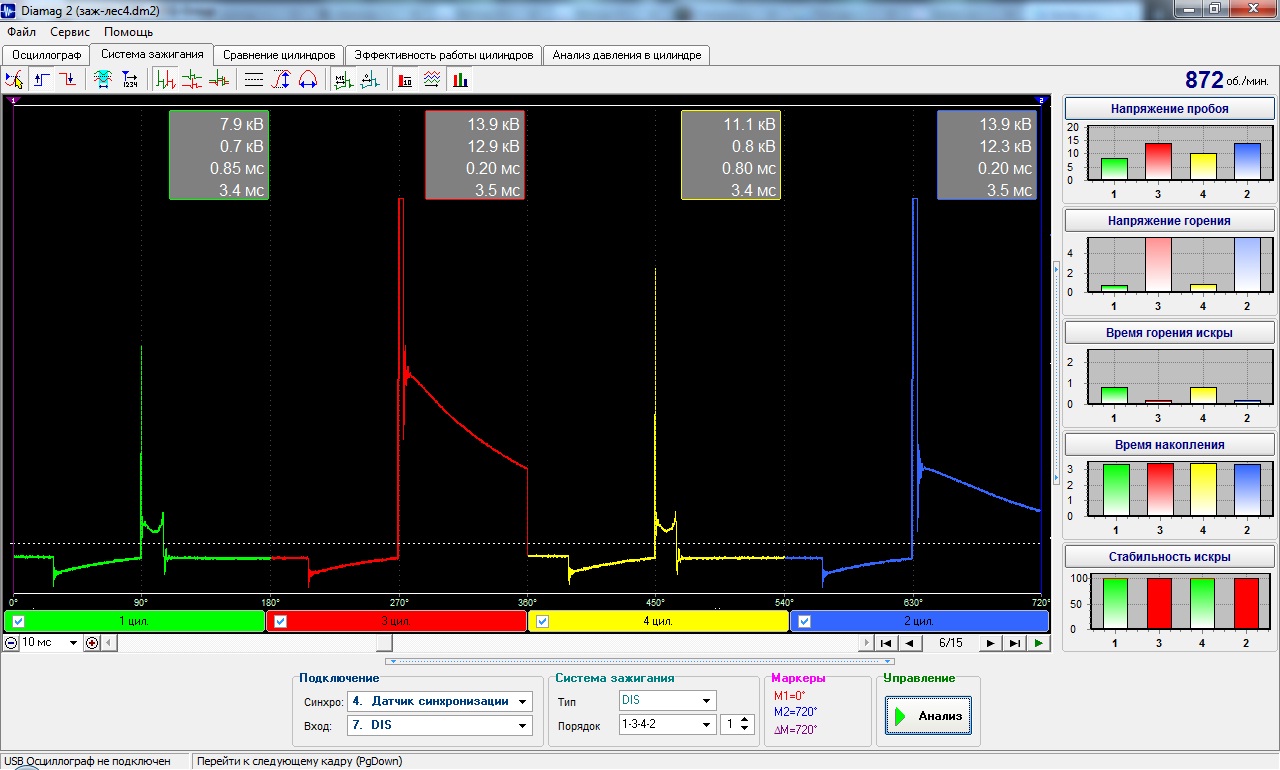Viewport: 1280px width, 770px height.
Task: Select the cursor measurement tool icon
Action: click(14, 80)
